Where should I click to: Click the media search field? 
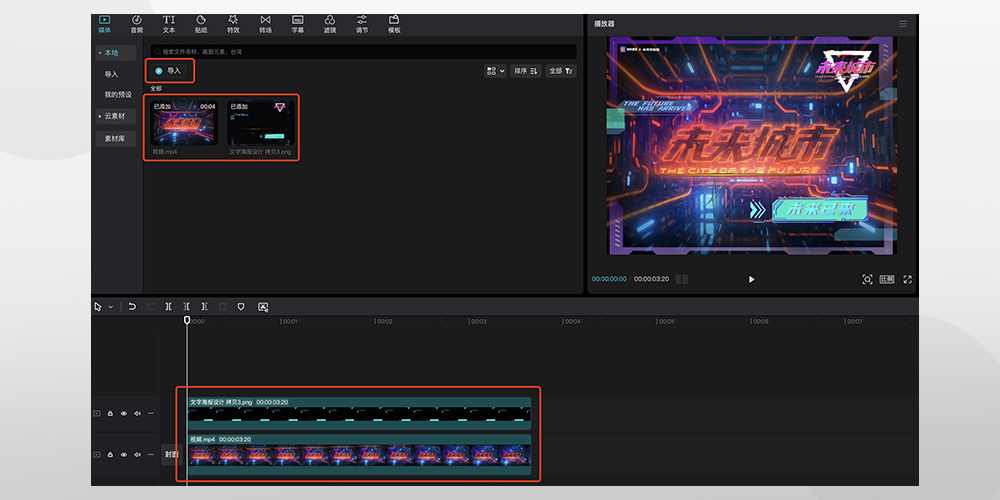point(364,52)
